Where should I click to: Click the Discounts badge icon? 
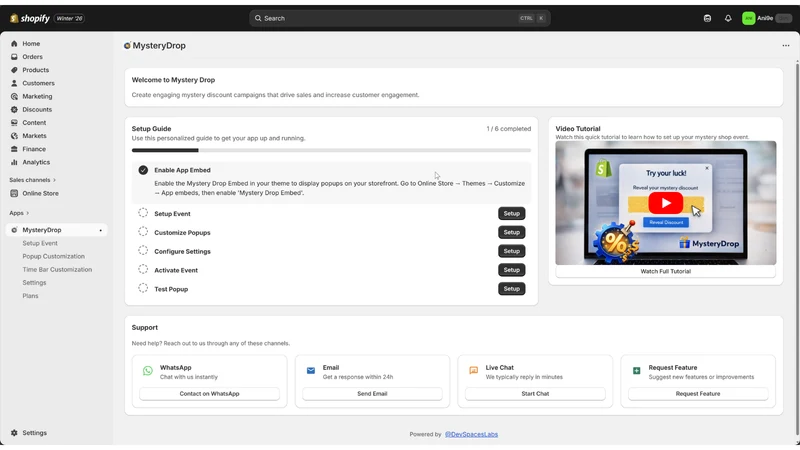pos(14,110)
